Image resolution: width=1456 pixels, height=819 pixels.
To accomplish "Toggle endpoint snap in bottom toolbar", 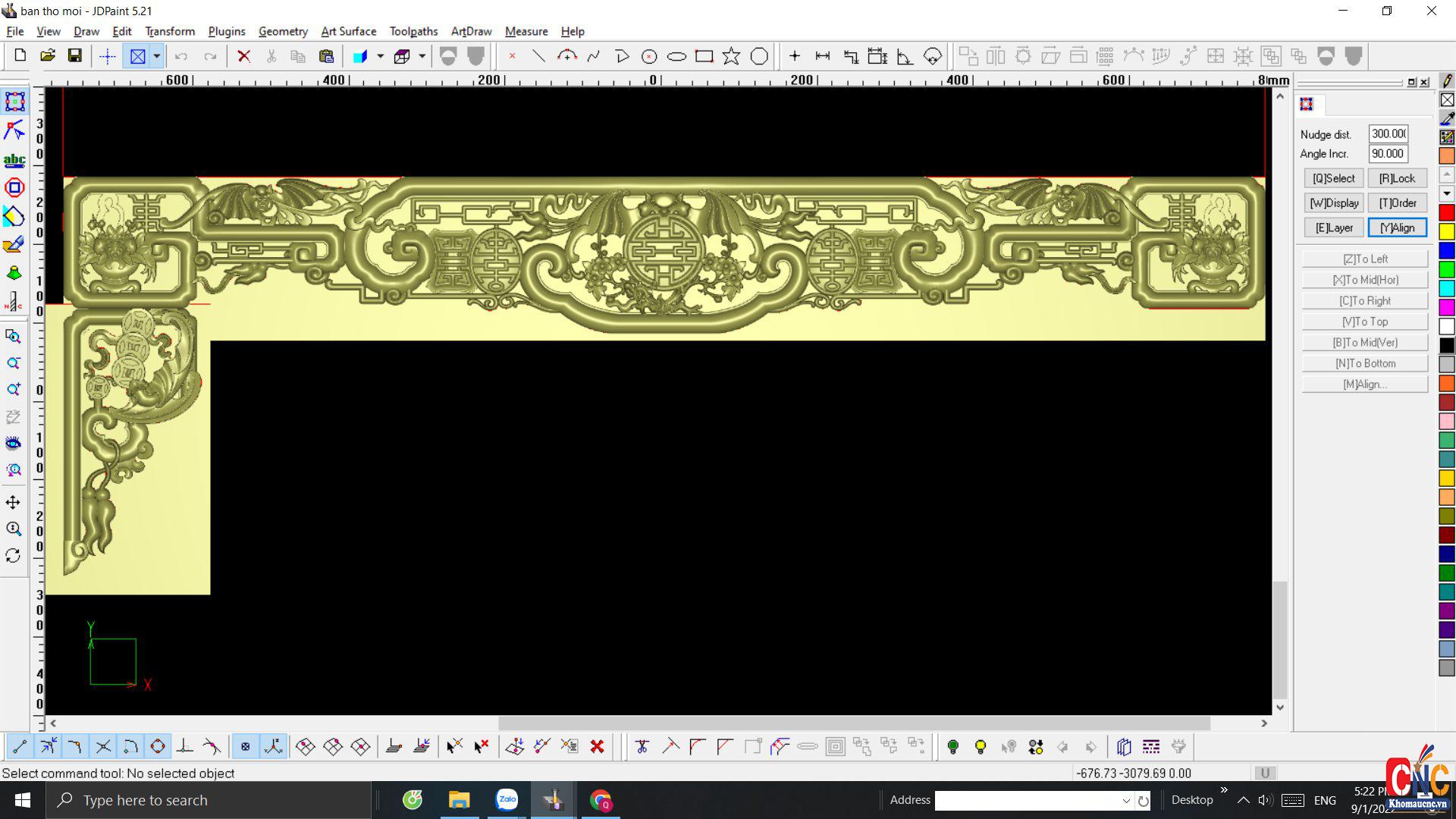I will 20,747.
